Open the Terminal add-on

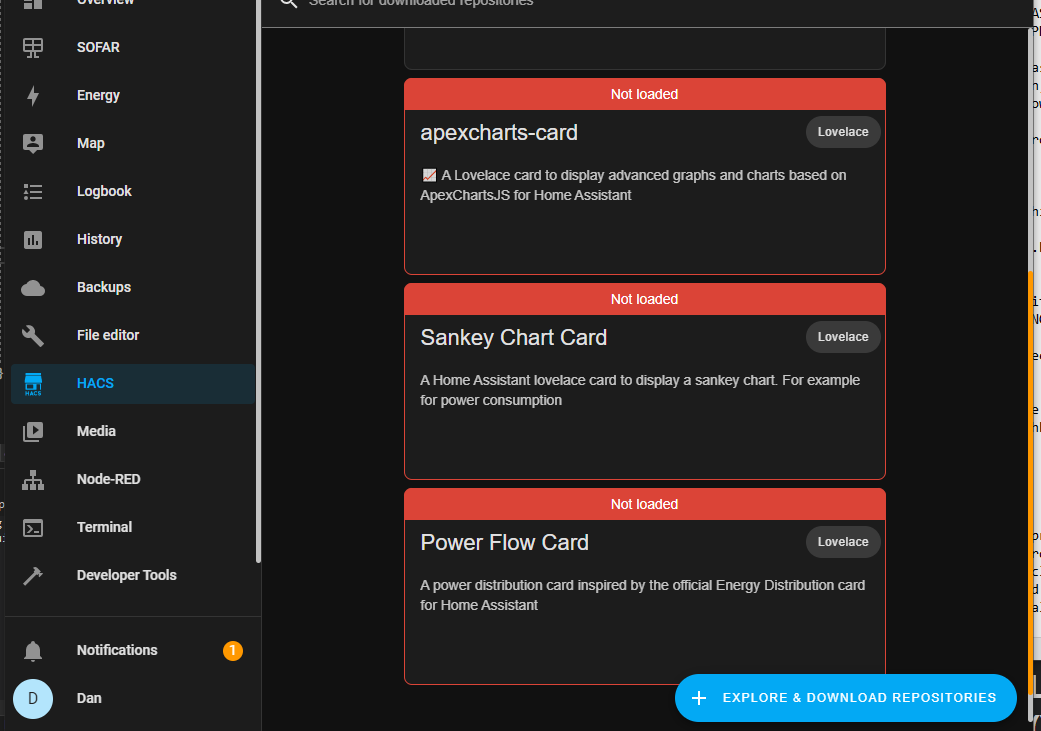[x=133, y=527]
